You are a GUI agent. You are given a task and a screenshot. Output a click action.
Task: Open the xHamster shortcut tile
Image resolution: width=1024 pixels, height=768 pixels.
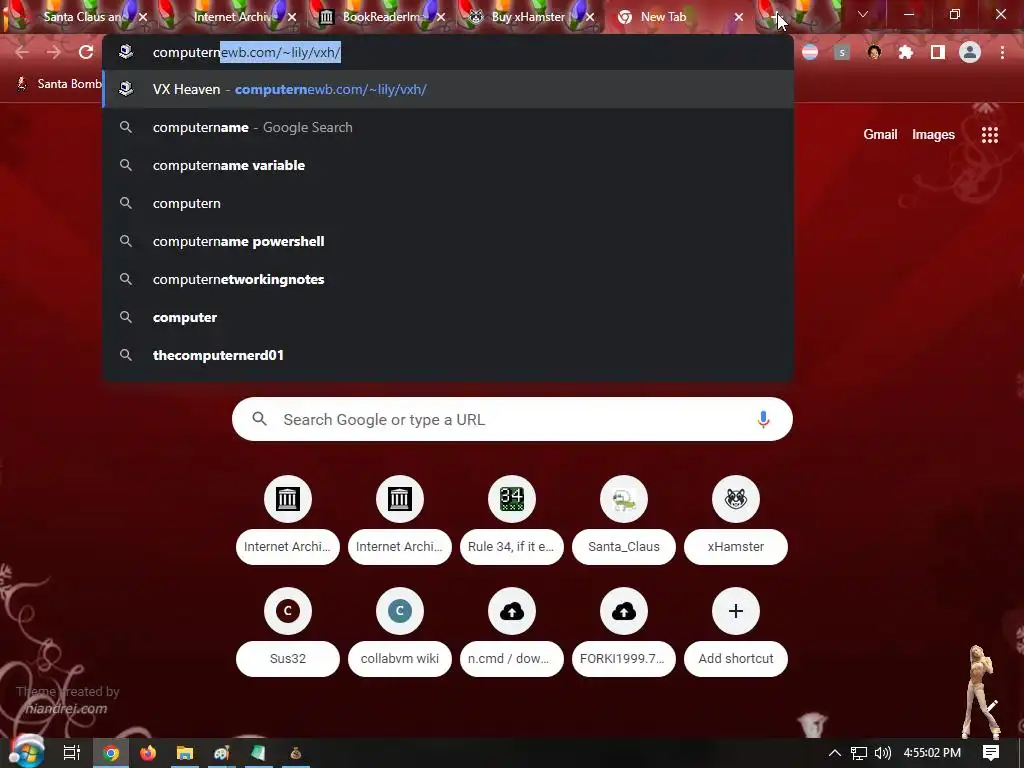735,520
